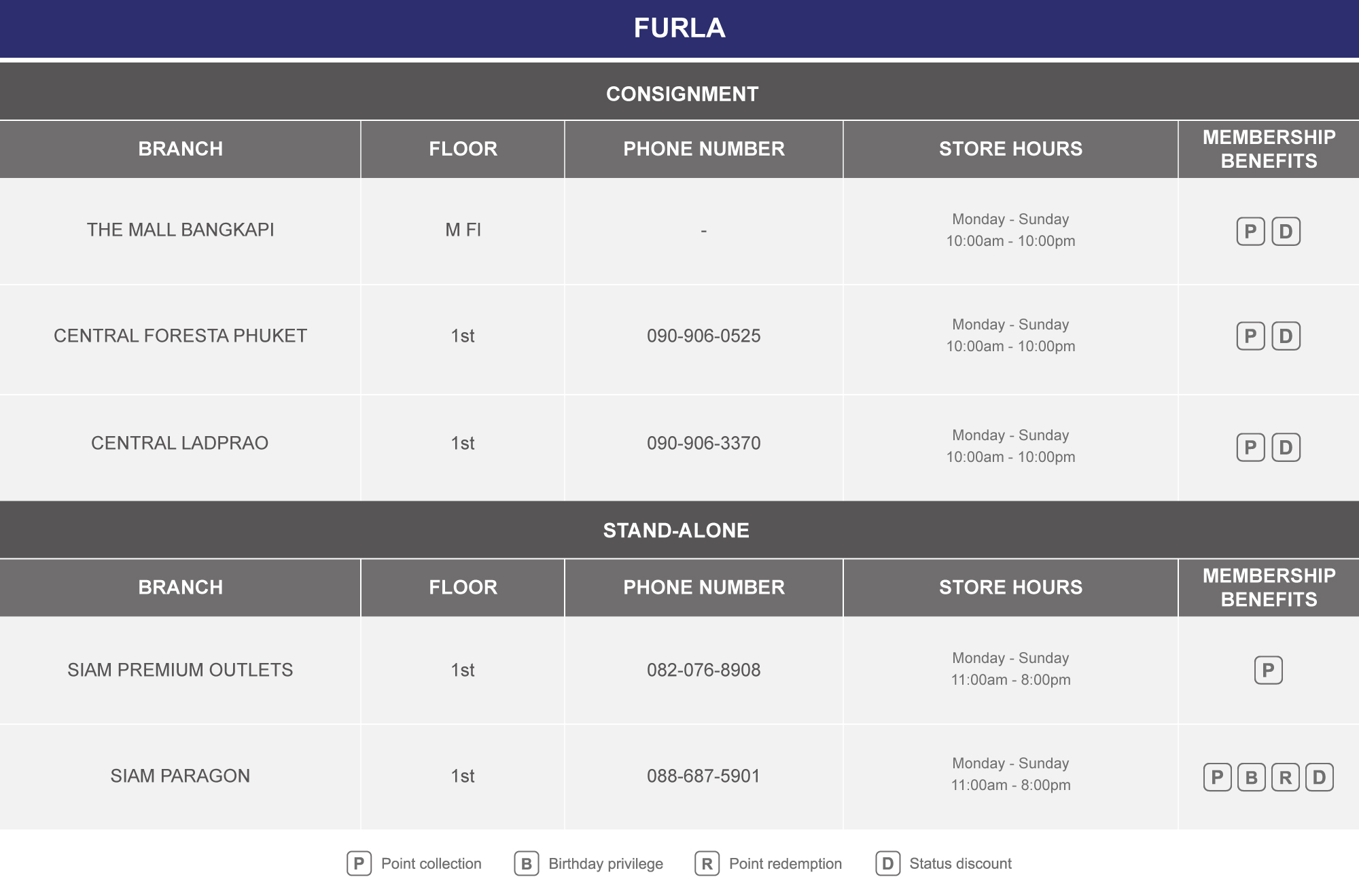Click the P icon for Siam Premium Outlets
The height and width of the screenshot is (896, 1359).
click(x=1268, y=670)
